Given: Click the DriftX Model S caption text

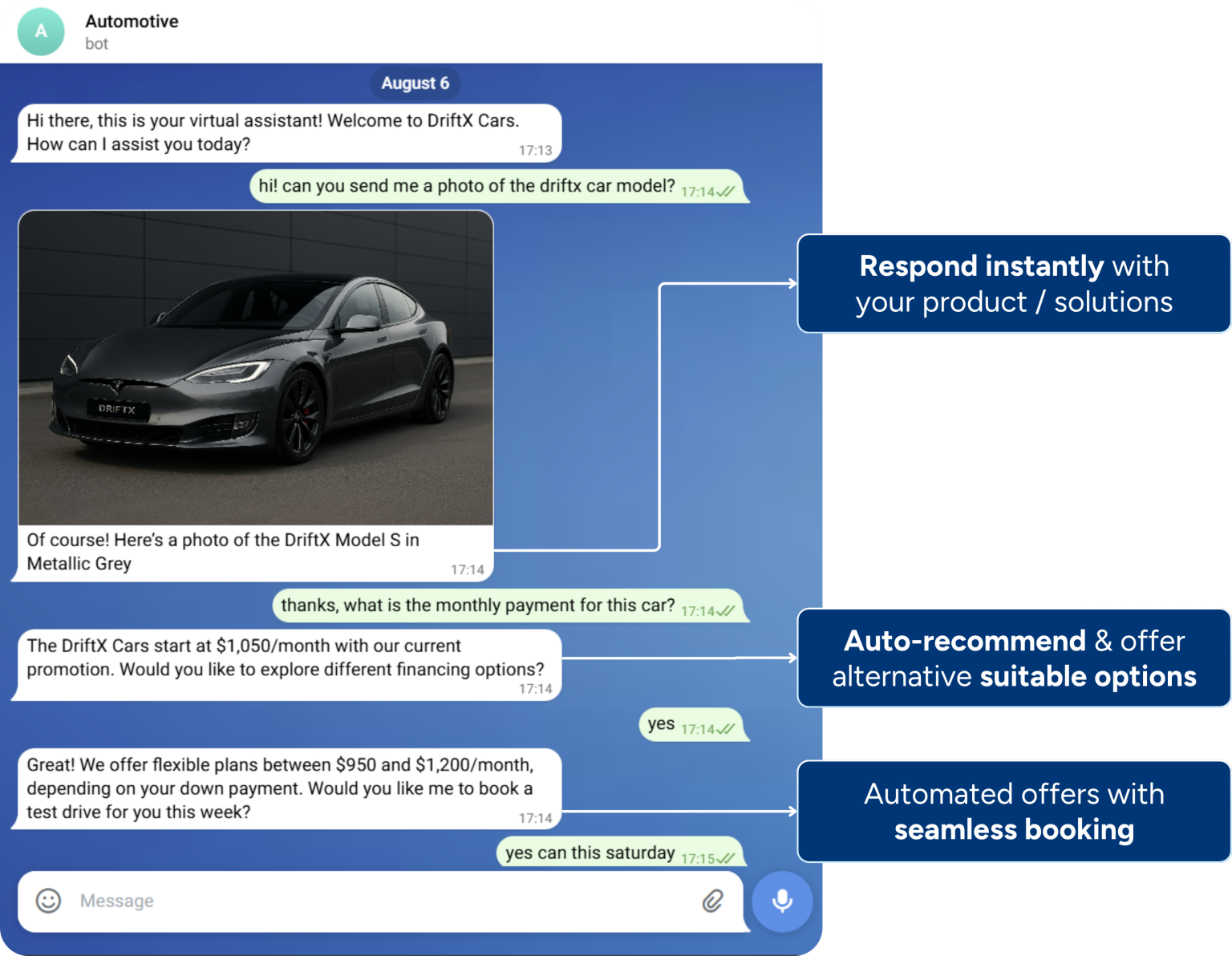Looking at the screenshot, I should coord(223,552).
